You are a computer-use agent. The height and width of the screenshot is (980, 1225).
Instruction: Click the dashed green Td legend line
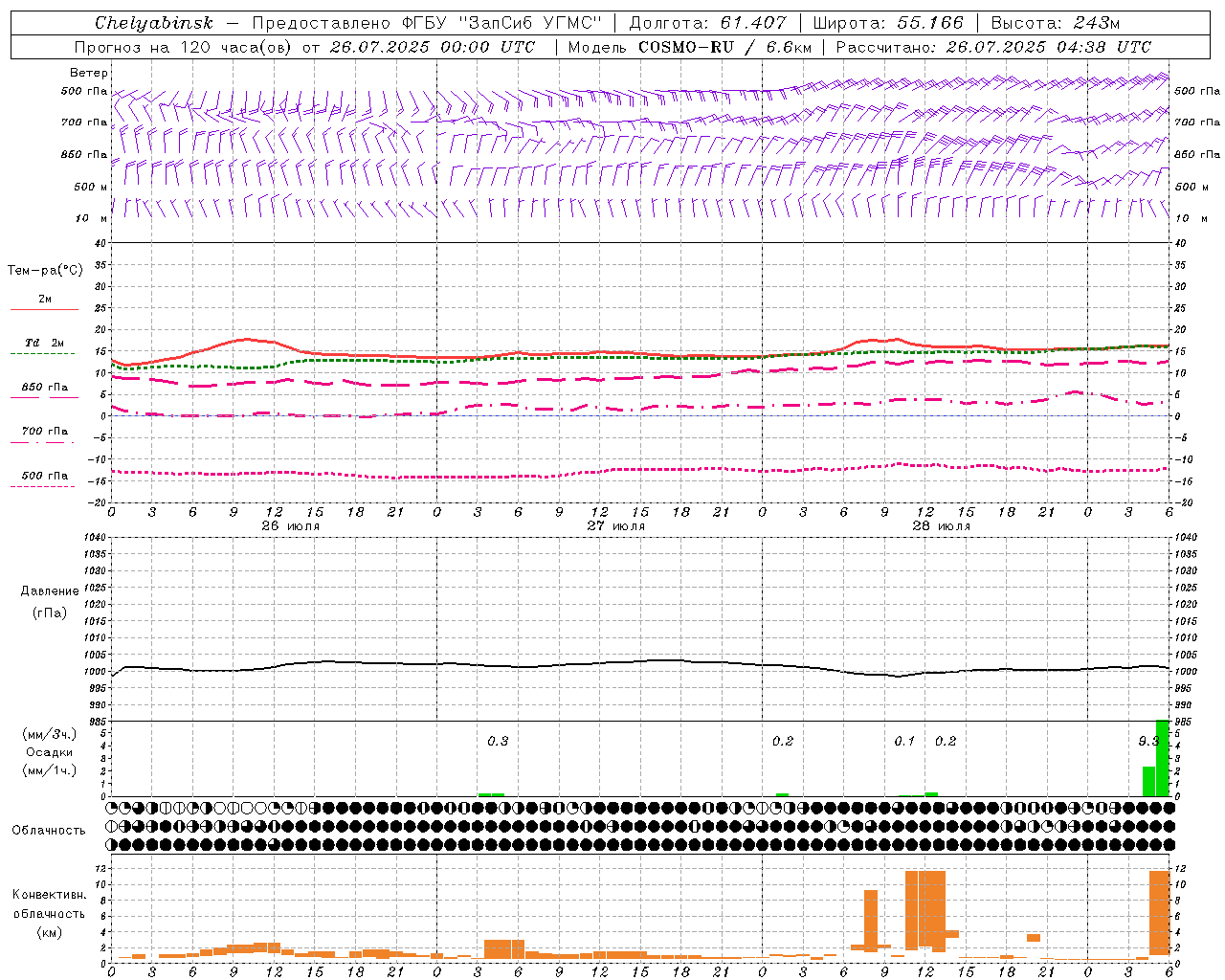click(x=43, y=354)
